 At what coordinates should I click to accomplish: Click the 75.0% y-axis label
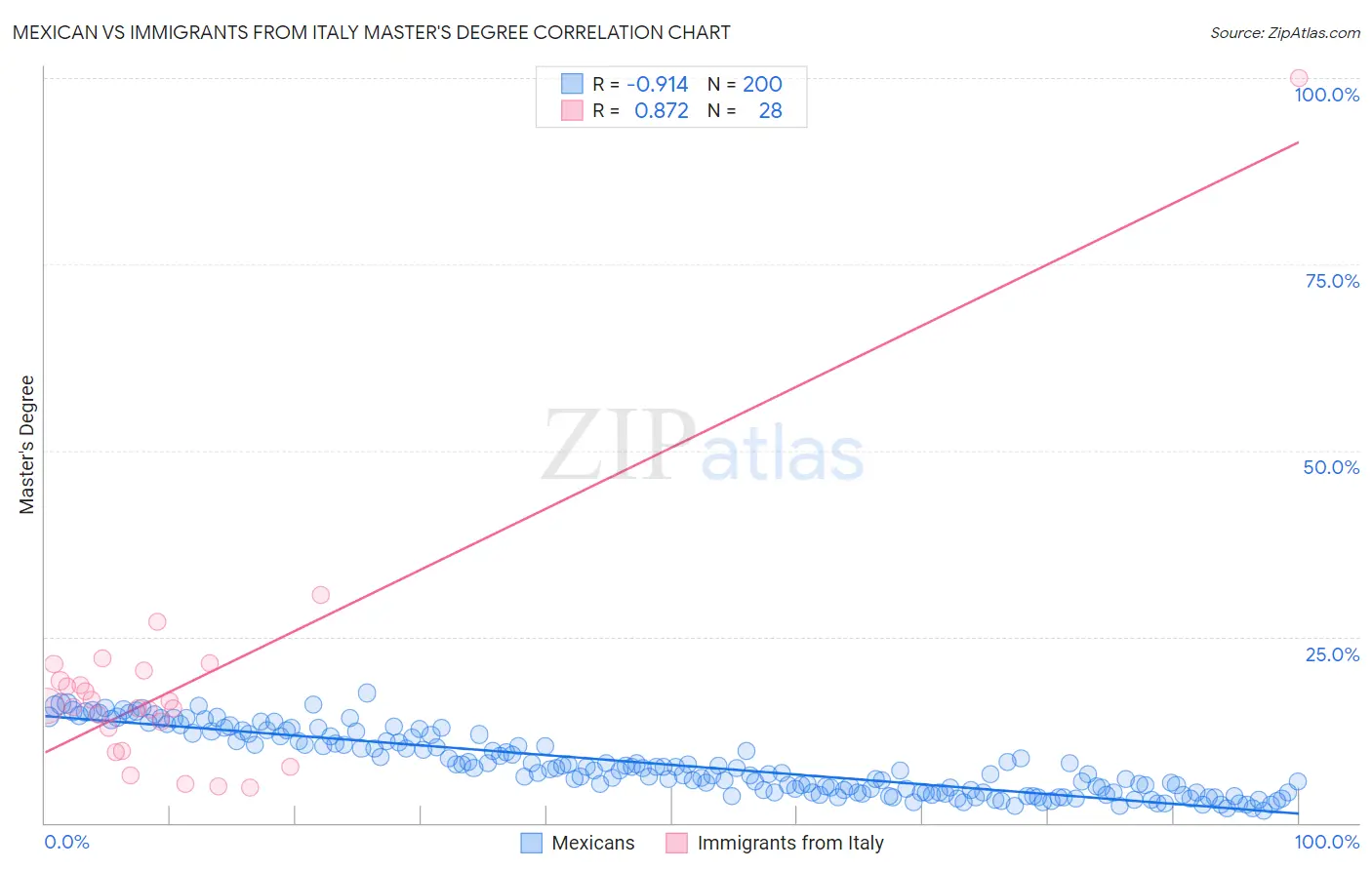(x=1332, y=281)
